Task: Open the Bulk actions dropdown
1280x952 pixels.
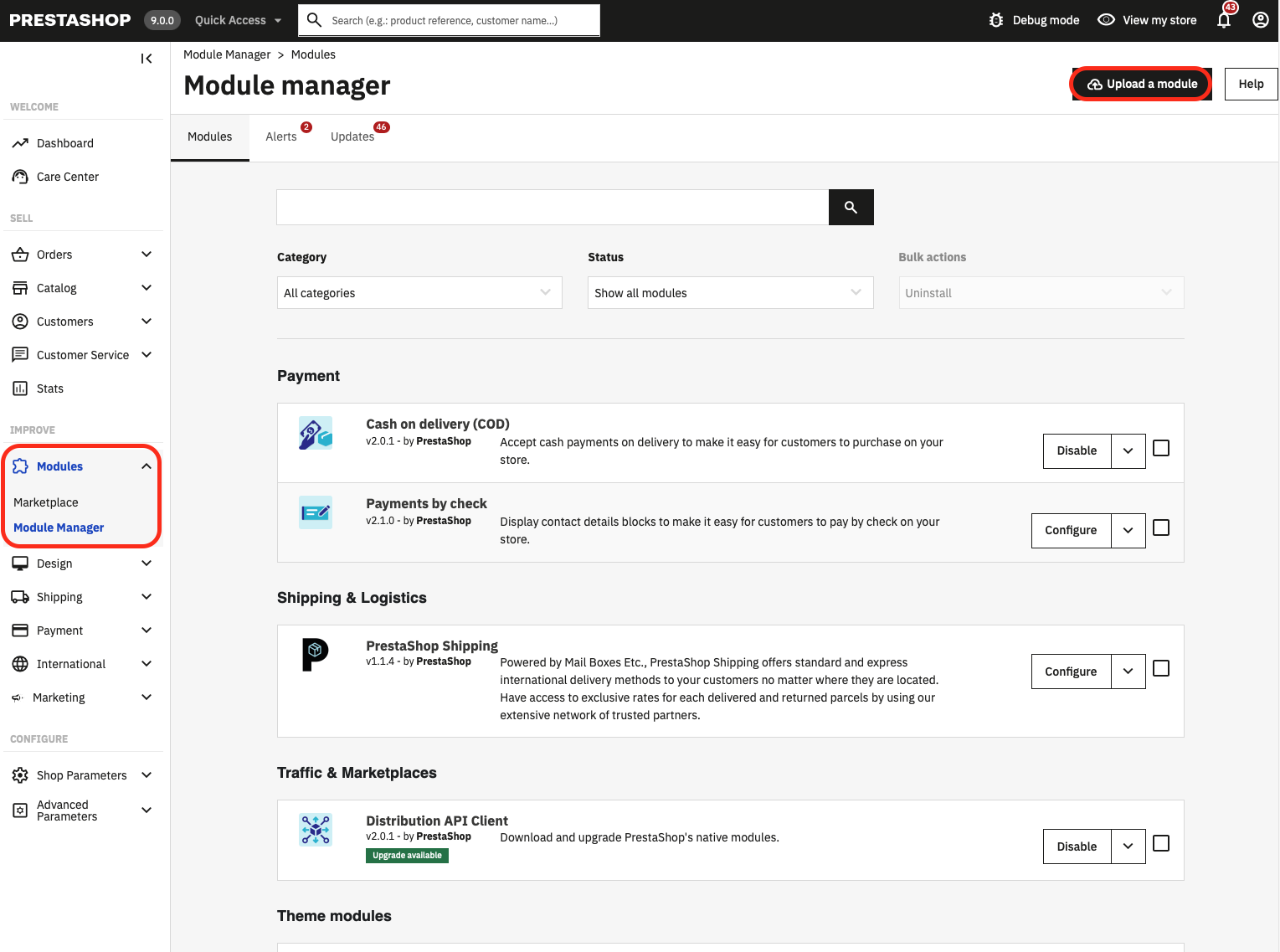Action: pyautogui.click(x=1041, y=293)
